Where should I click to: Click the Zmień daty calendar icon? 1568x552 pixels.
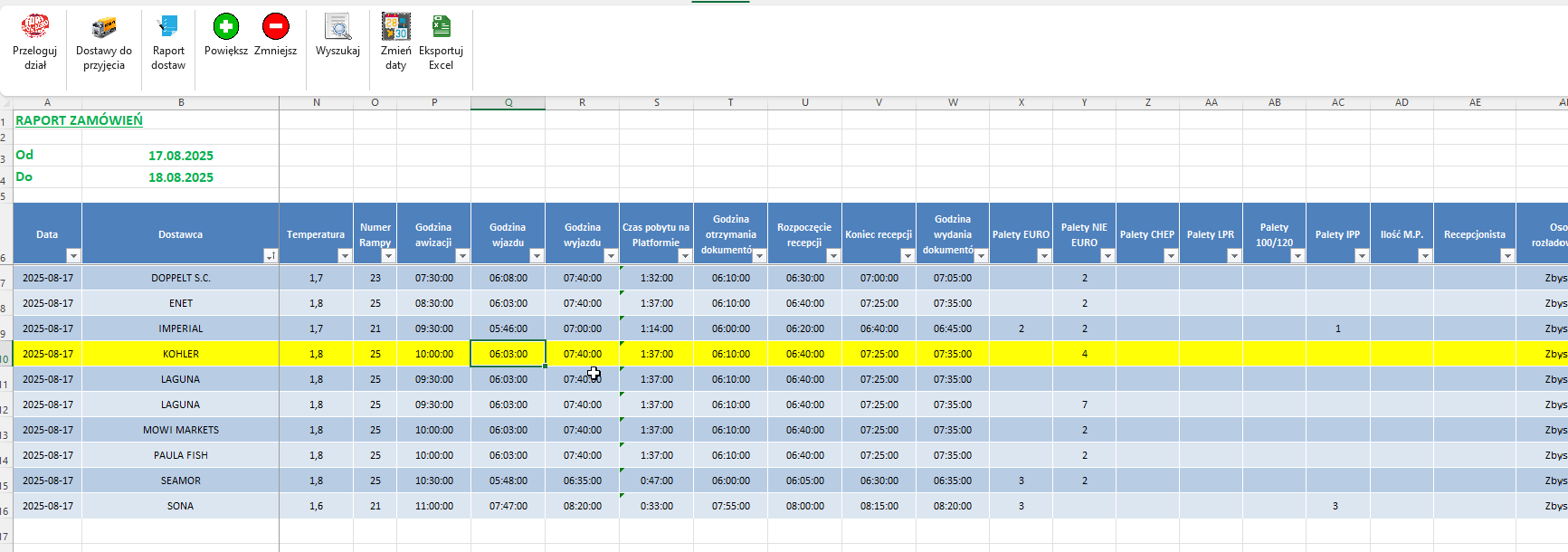click(x=396, y=27)
